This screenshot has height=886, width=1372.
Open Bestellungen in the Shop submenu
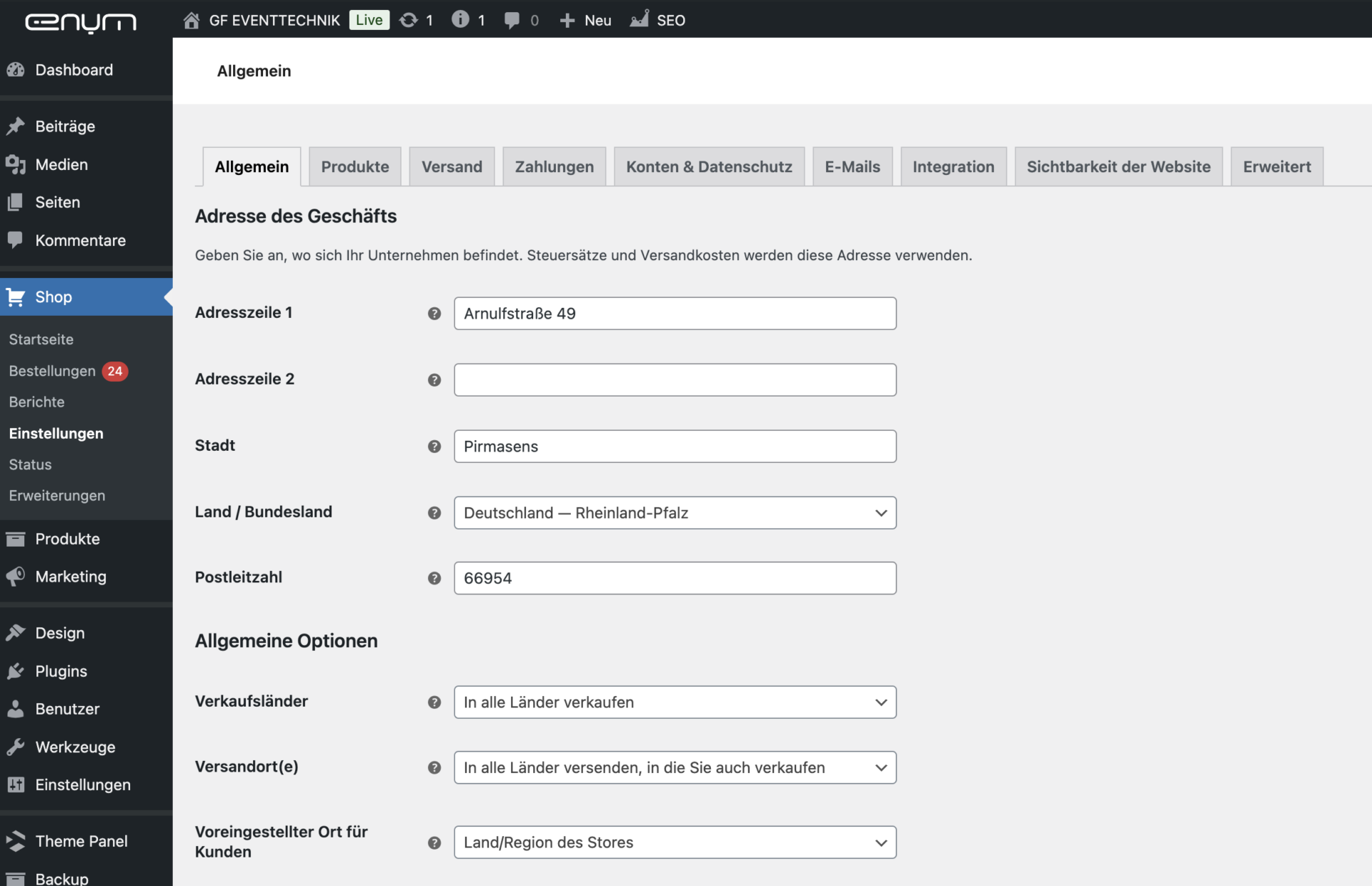[52, 371]
